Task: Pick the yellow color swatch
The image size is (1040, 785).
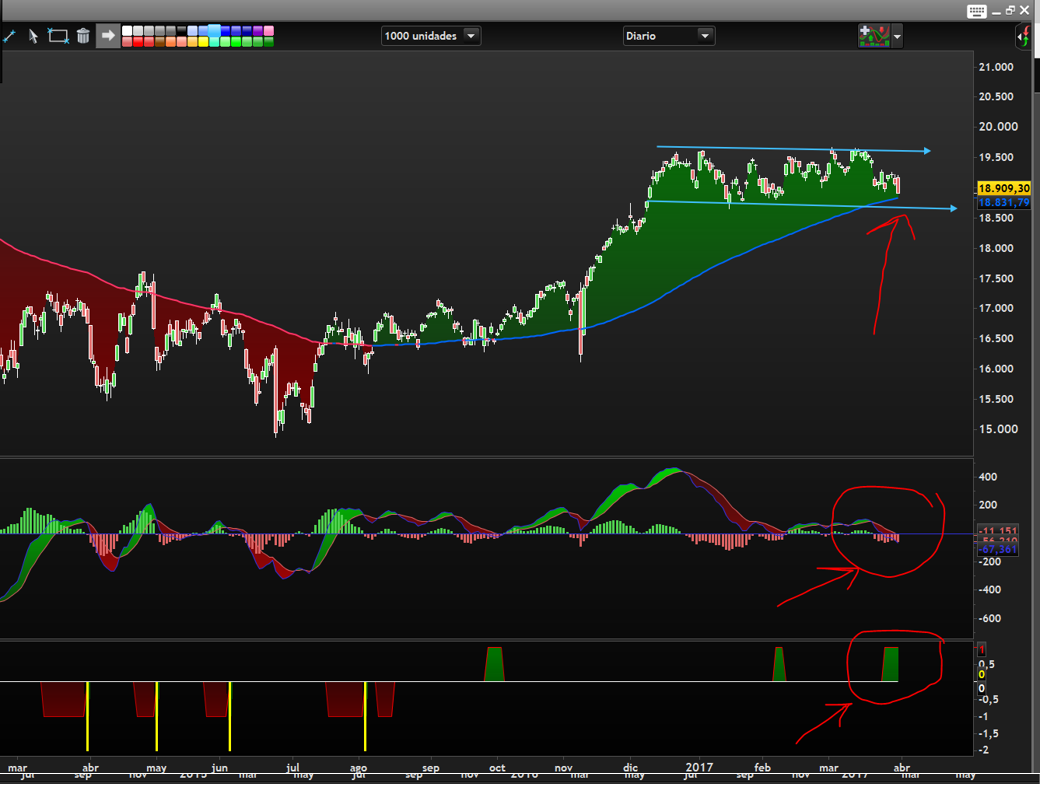Action: coord(203,42)
